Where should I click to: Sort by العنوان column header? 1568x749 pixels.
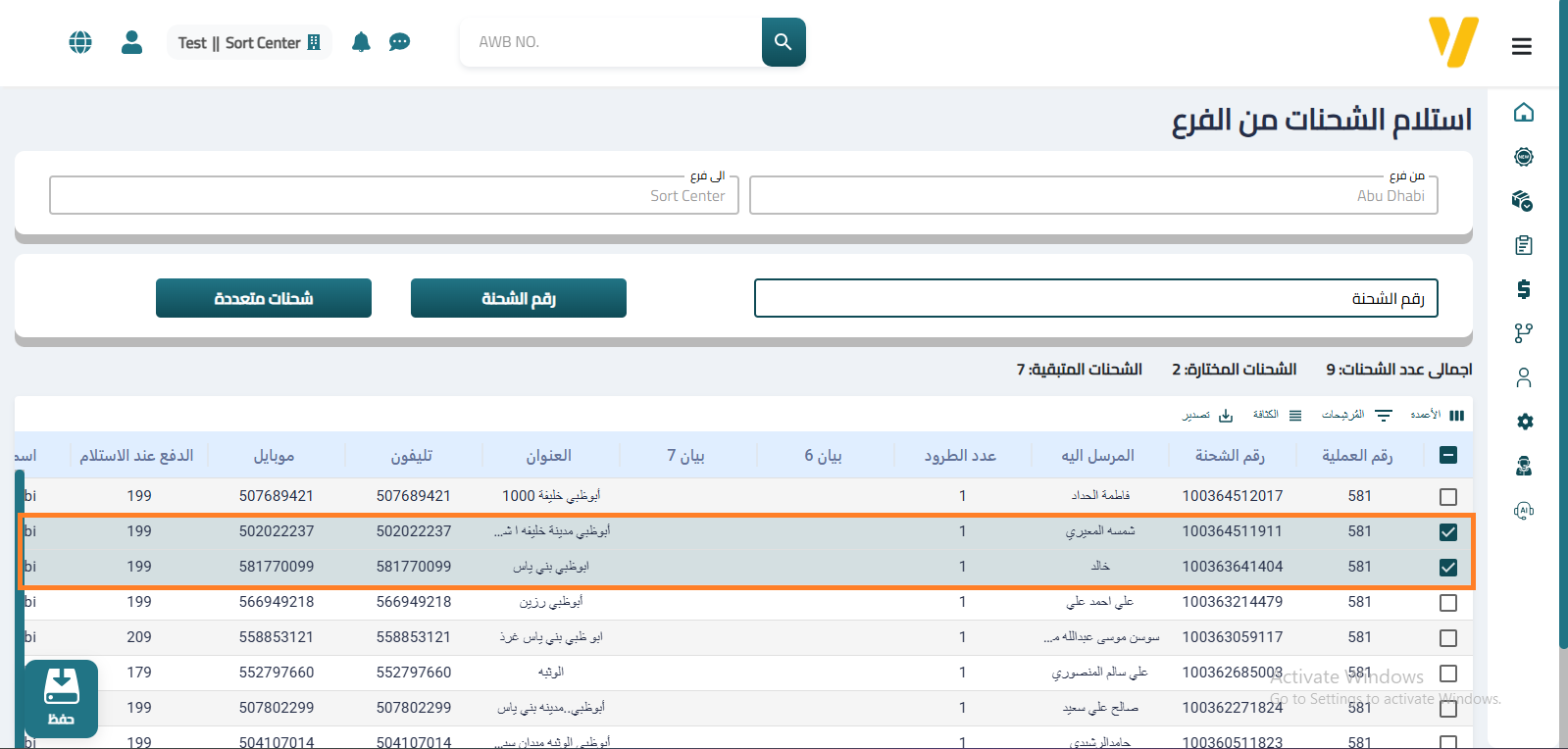[548, 455]
